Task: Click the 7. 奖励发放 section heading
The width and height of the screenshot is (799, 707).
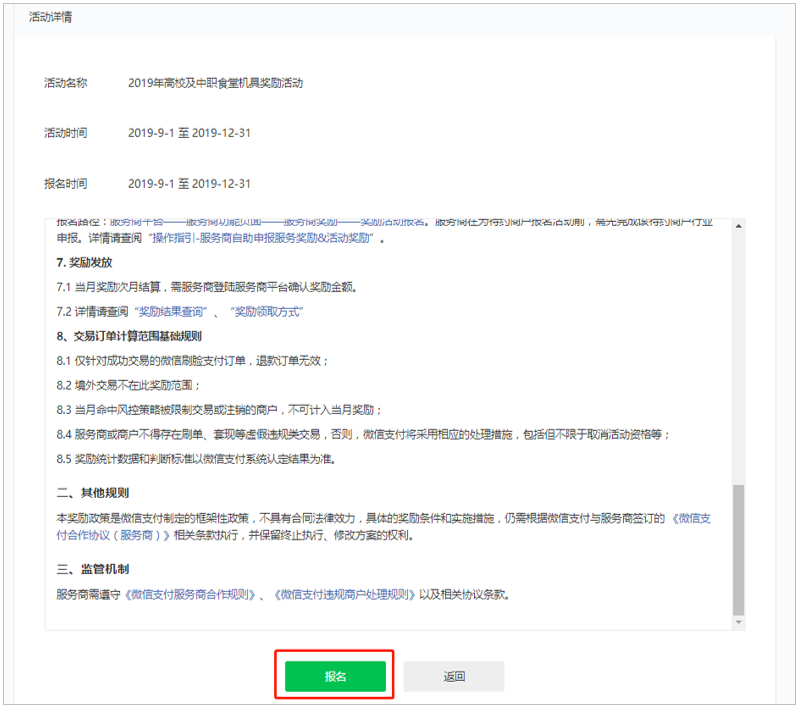Action: [84, 263]
